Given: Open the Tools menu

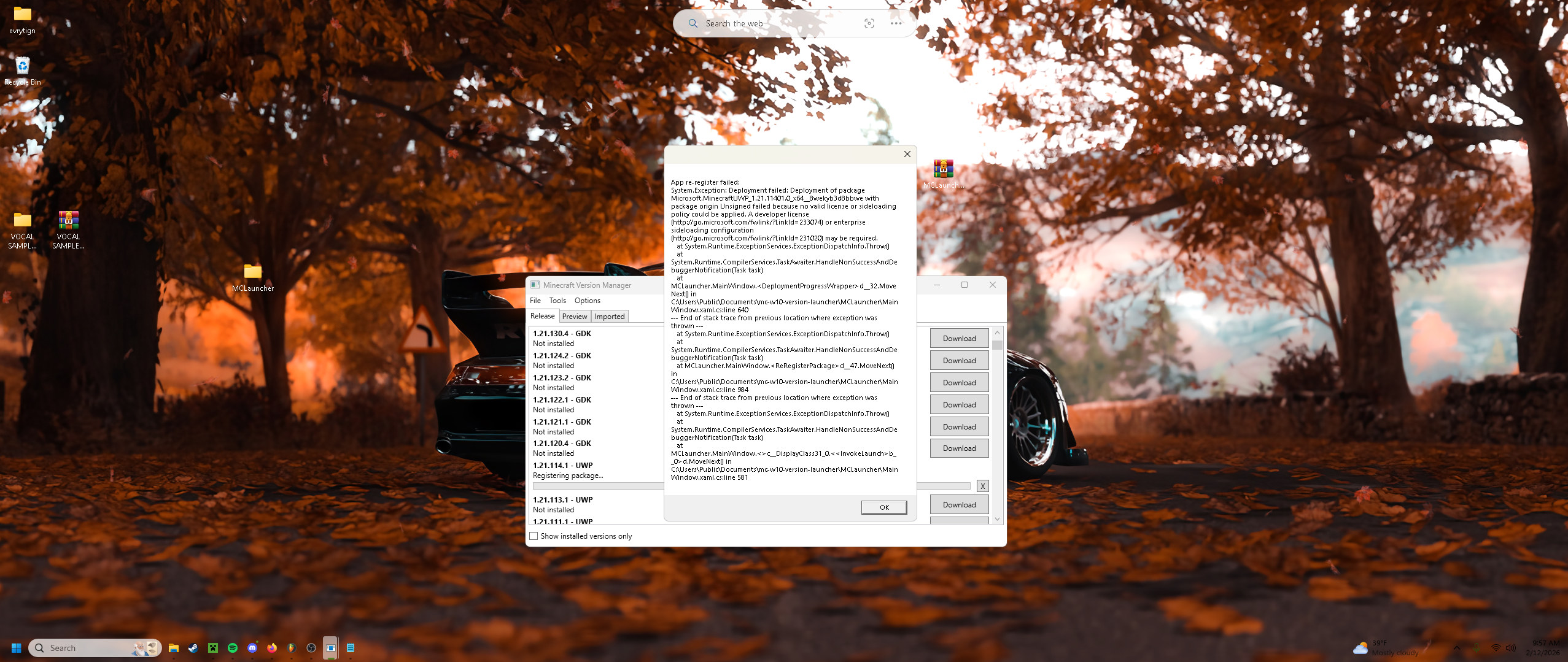Looking at the screenshot, I should click(557, 300).
